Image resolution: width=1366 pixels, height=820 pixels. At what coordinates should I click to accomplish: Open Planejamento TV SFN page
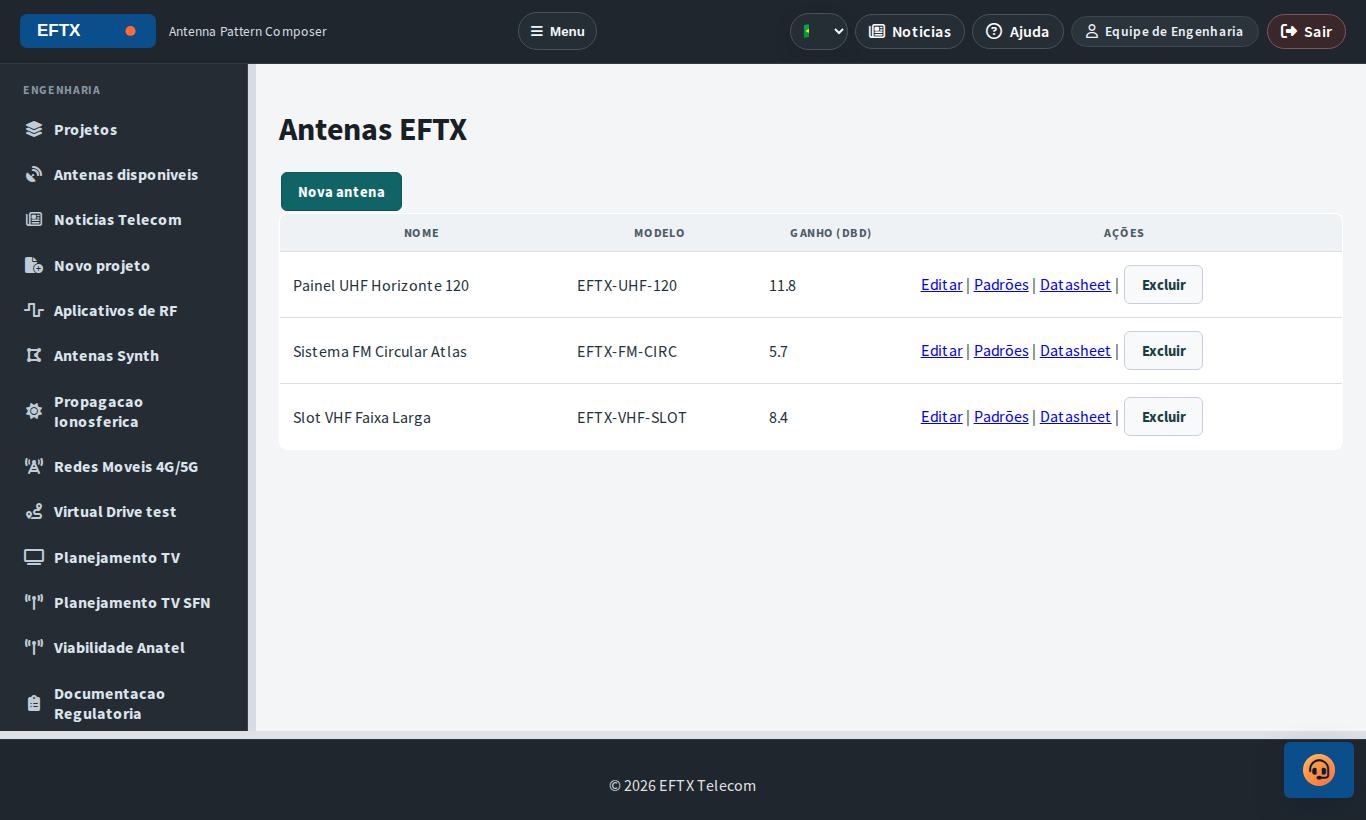124,602
